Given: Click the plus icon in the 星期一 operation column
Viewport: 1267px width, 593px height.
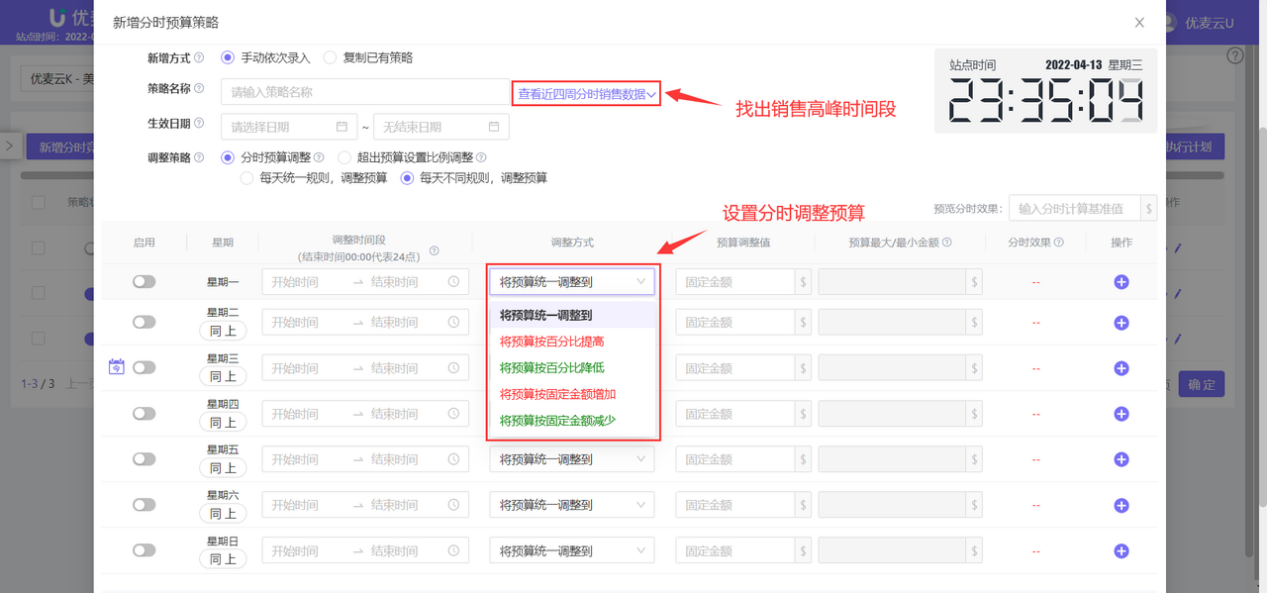Looking at the screenshot, I should click(x=1120, y=281).
